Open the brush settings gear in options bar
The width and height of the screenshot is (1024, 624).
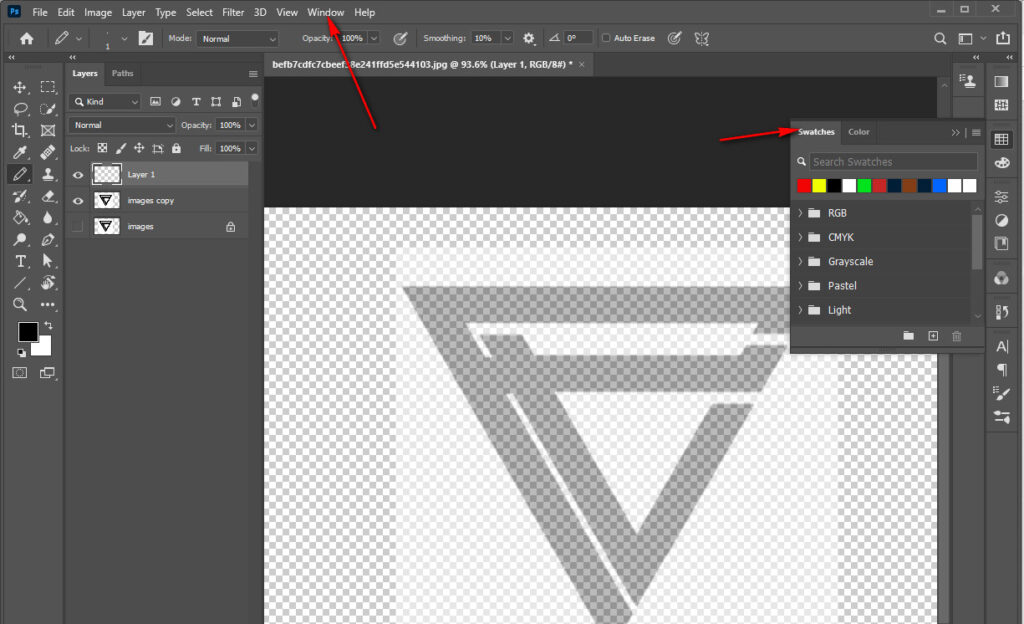pos(528,38)
